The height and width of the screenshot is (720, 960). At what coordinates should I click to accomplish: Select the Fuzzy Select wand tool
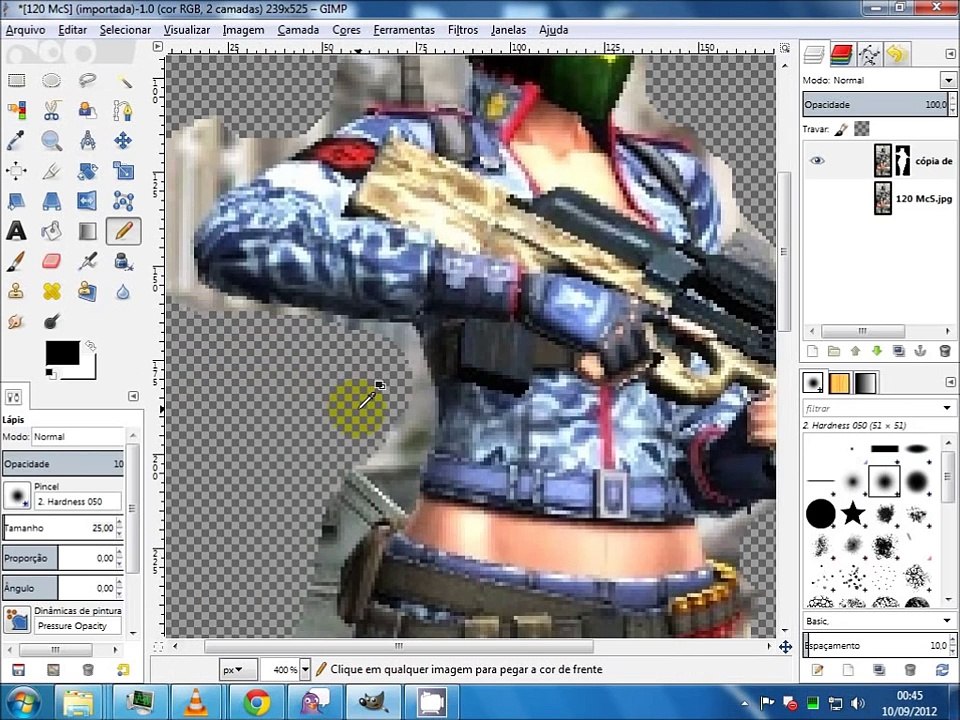[123, 80]
